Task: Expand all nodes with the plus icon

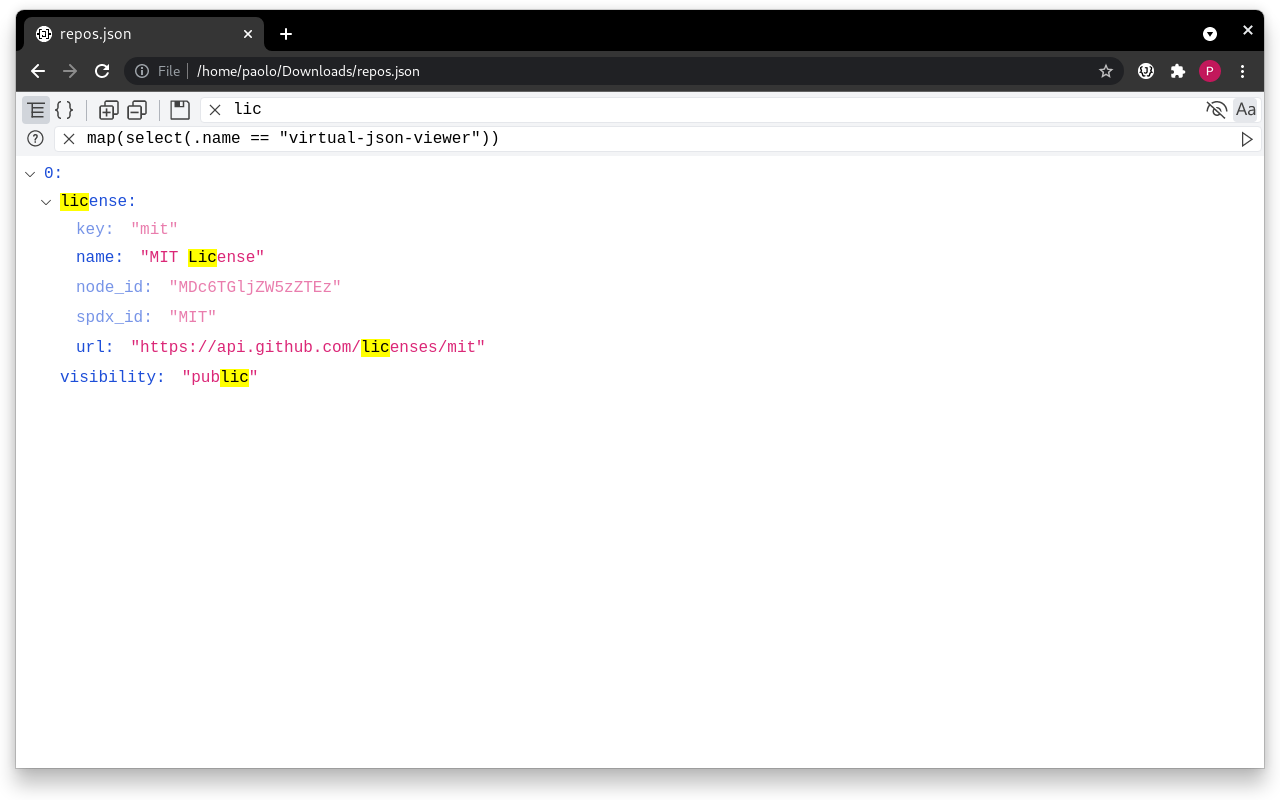Action: click(x=108, y=110)
